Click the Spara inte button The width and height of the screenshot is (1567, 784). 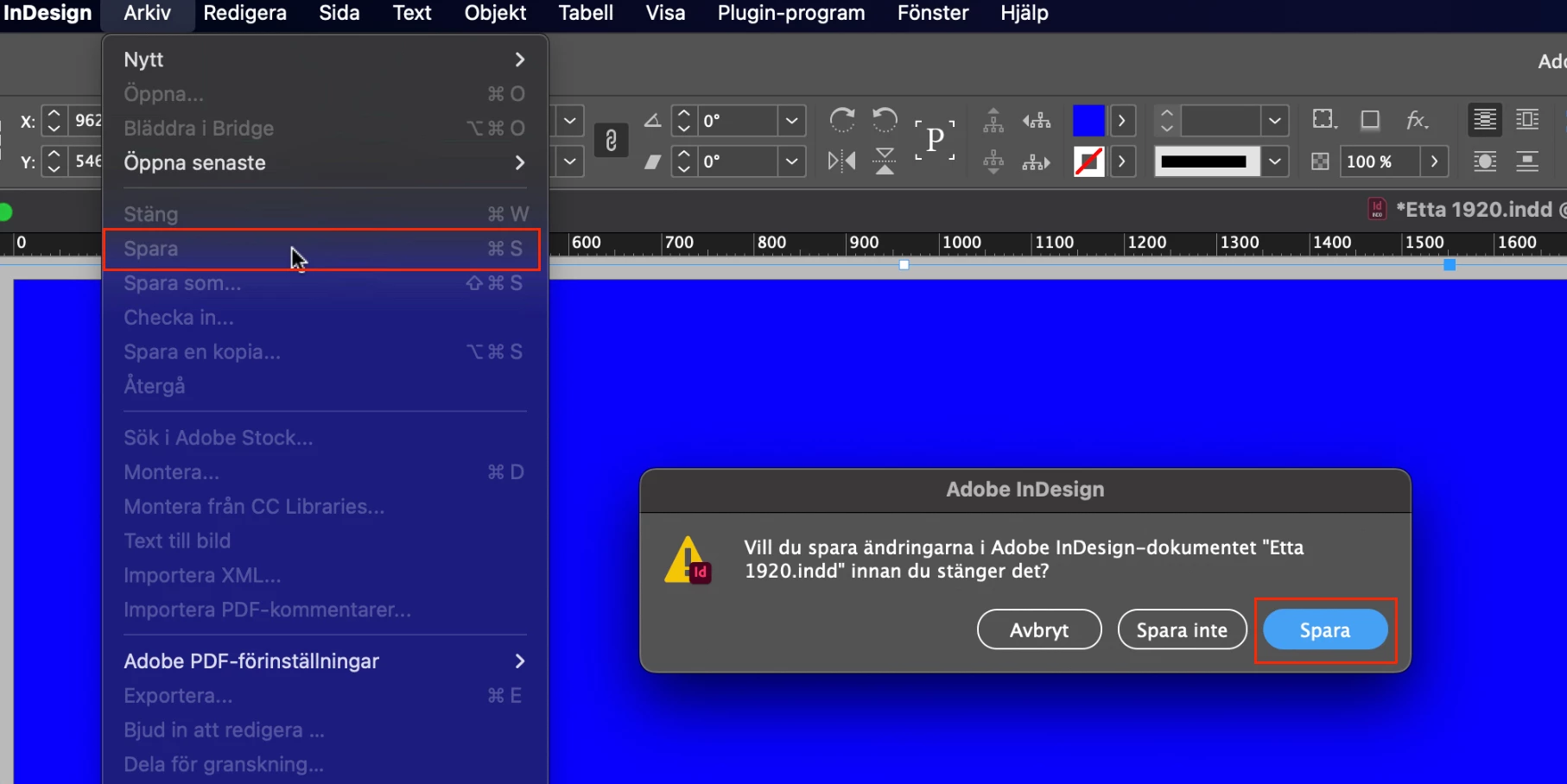tap(1182, 630)
